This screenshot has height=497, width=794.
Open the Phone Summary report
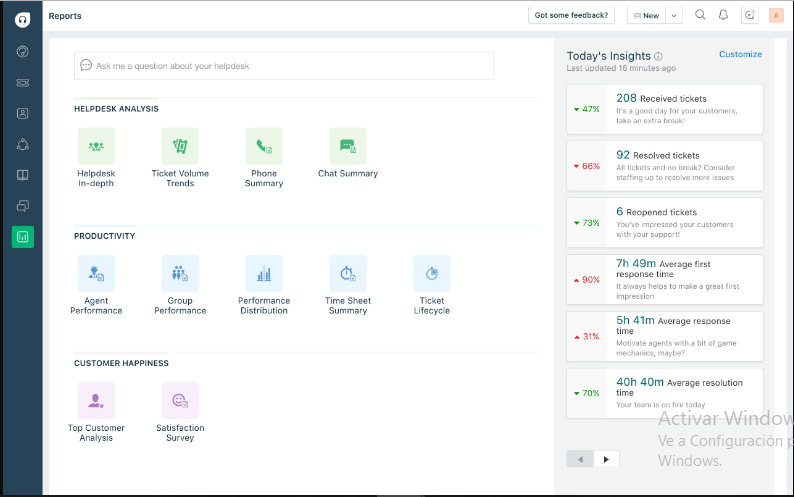pyautogui.click(x=264, y=146)
